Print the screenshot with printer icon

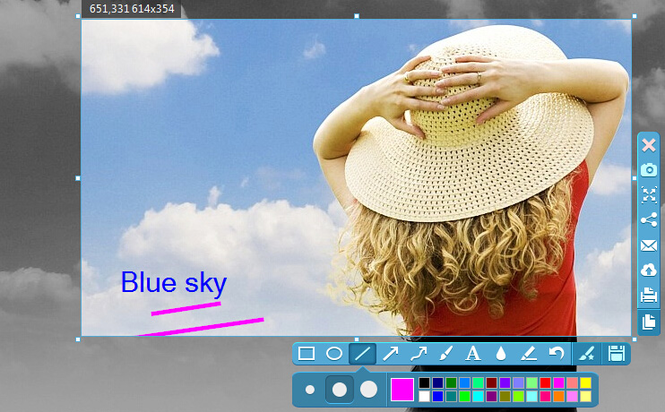648,295
